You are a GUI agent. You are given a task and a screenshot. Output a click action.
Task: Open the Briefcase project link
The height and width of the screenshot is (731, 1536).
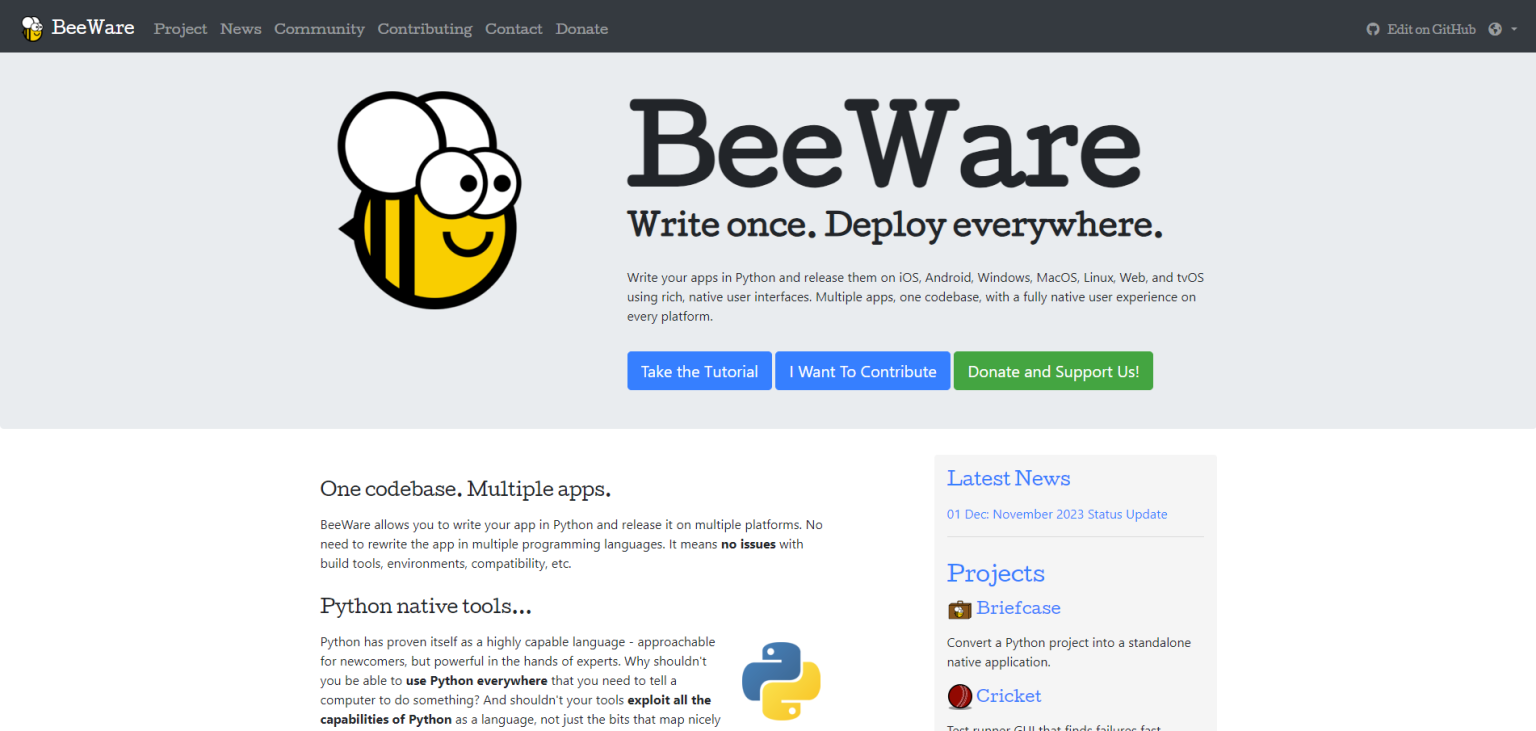(x=1018, y=608)
